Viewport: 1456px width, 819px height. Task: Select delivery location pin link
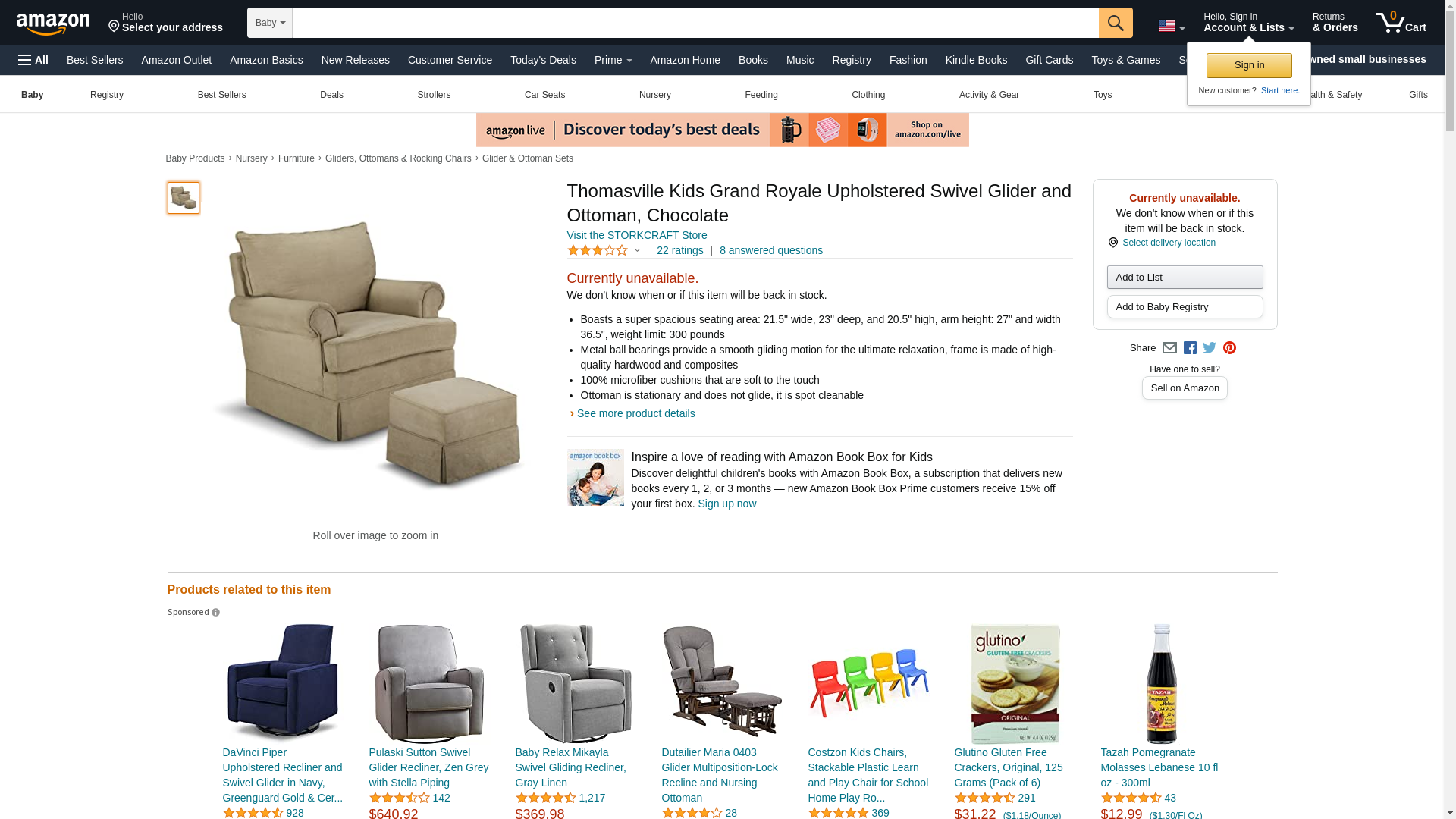(1162, 243)
